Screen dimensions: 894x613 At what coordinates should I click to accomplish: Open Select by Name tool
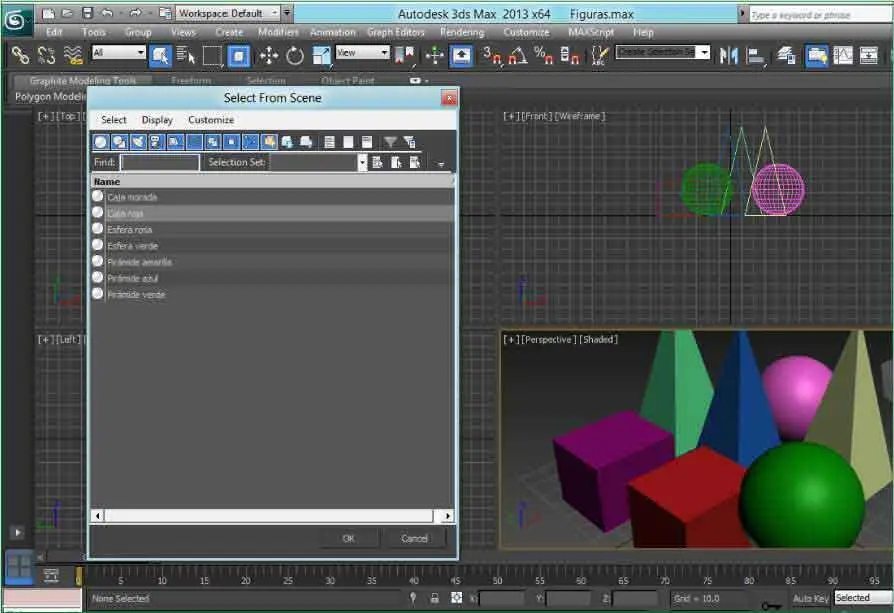coord(185,56)
